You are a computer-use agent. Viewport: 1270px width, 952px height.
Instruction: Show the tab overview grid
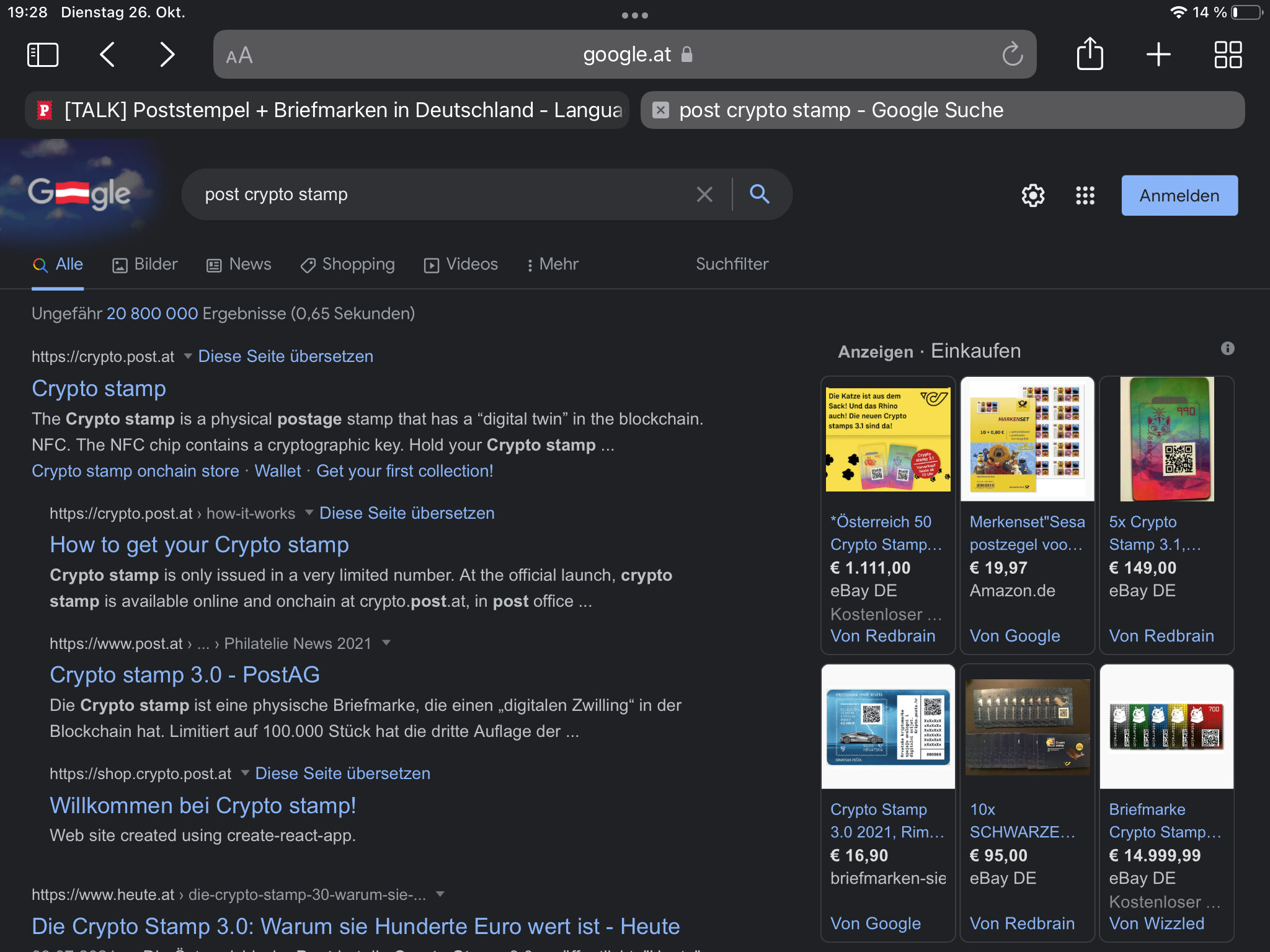[x=1227, y=55]
